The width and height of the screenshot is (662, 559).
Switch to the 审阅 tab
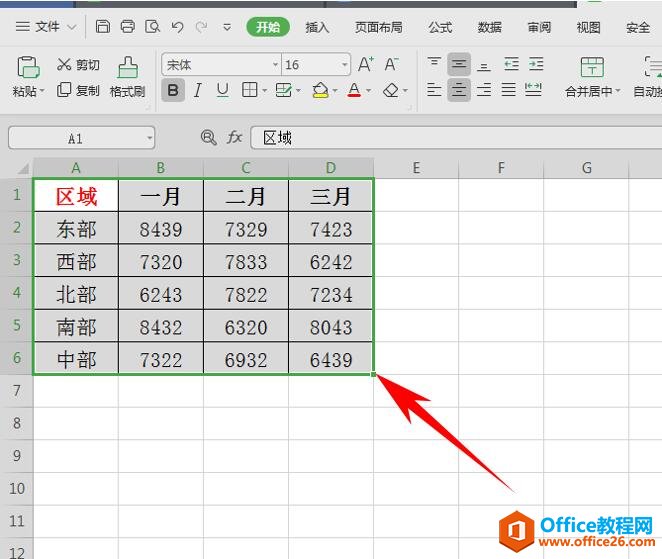pyautogui.click(x=539, y=27)
